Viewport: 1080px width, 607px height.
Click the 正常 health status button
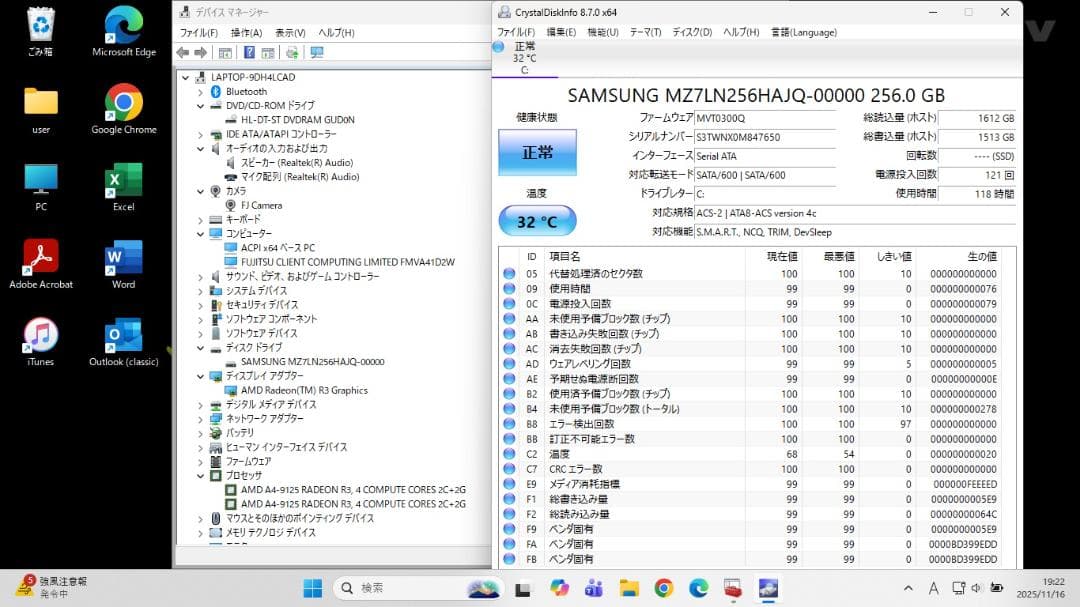pyautogui.click(x=536, y=152)
